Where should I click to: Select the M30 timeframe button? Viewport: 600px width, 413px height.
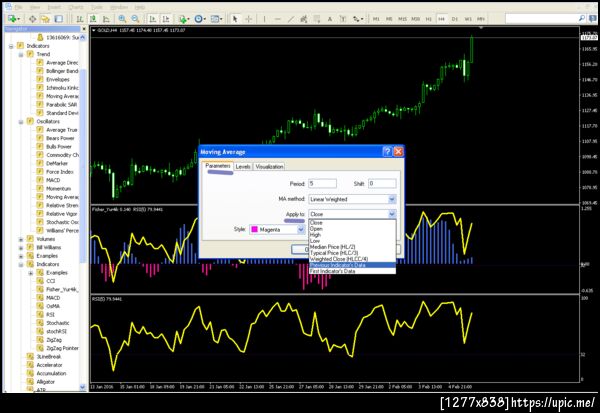416,19
